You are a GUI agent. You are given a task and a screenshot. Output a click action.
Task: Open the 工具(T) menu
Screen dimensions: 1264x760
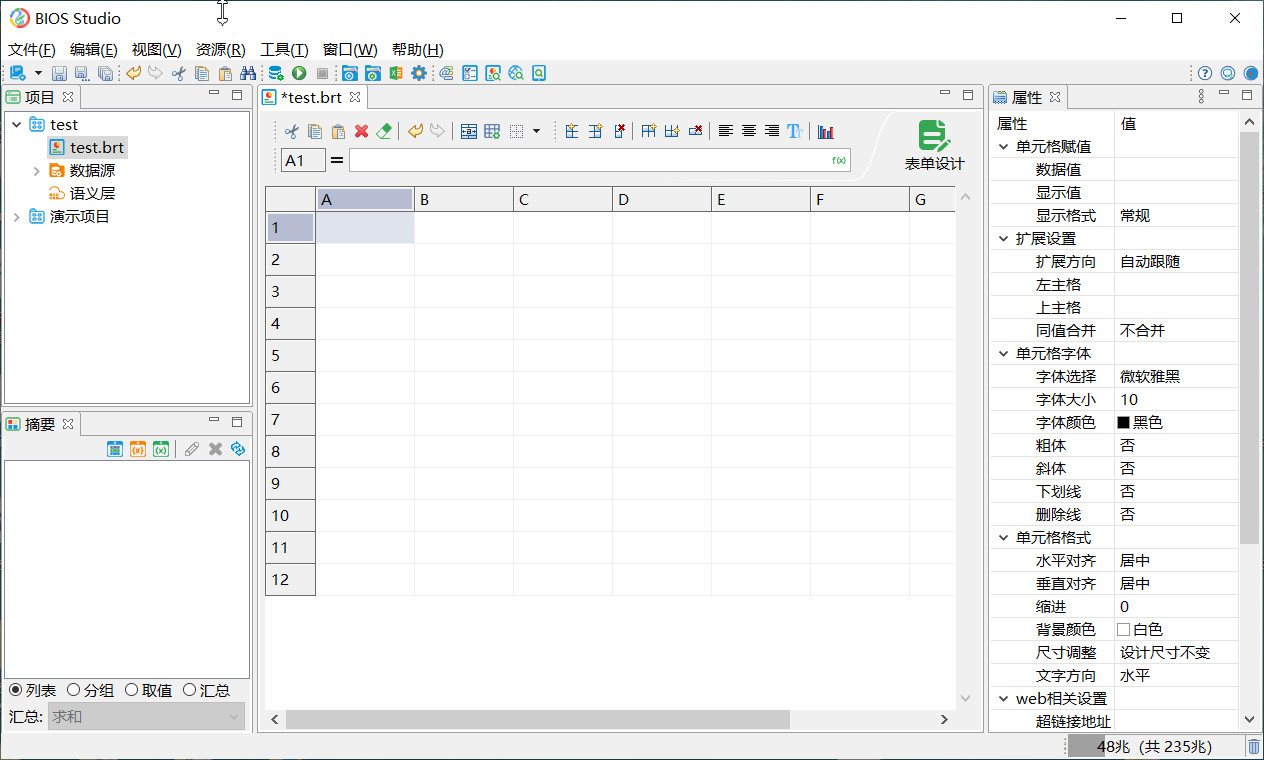coord(284,50)
